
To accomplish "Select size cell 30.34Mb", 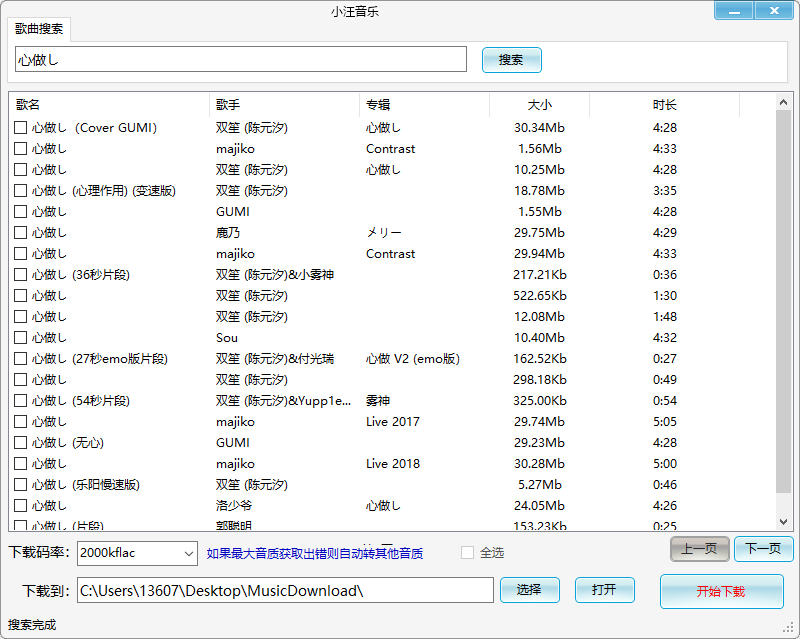I will coord(539,128).
